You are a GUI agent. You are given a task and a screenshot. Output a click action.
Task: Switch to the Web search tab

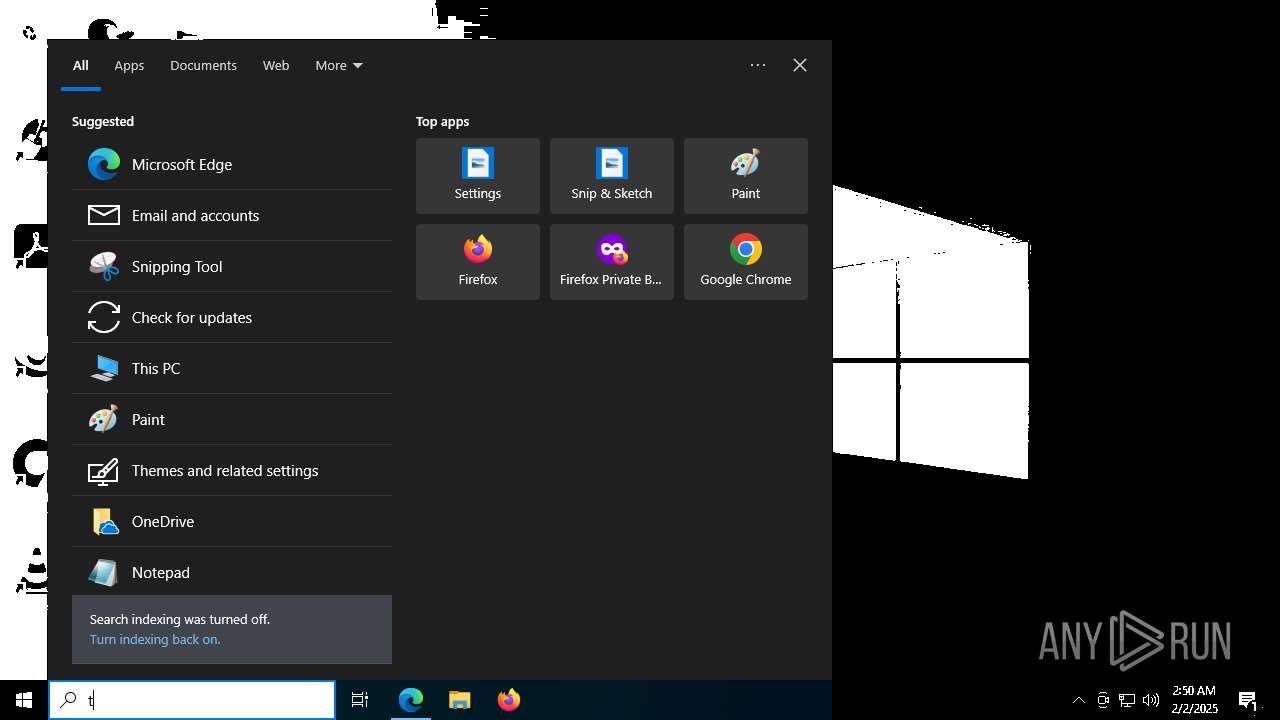(276, 65)
